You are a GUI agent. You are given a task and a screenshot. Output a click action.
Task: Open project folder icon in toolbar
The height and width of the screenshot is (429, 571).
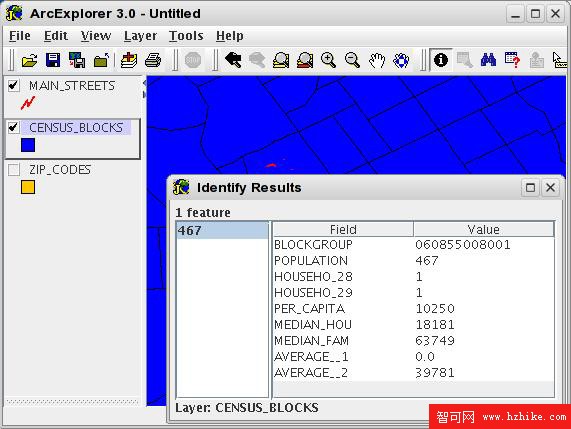coord(29,60)
